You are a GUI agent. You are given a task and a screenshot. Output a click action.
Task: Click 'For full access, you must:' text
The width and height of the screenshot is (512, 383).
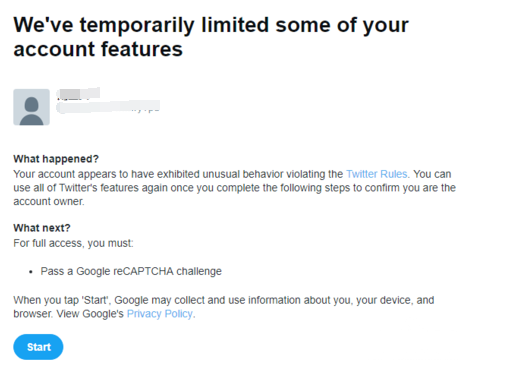click(x=73, y=243)
